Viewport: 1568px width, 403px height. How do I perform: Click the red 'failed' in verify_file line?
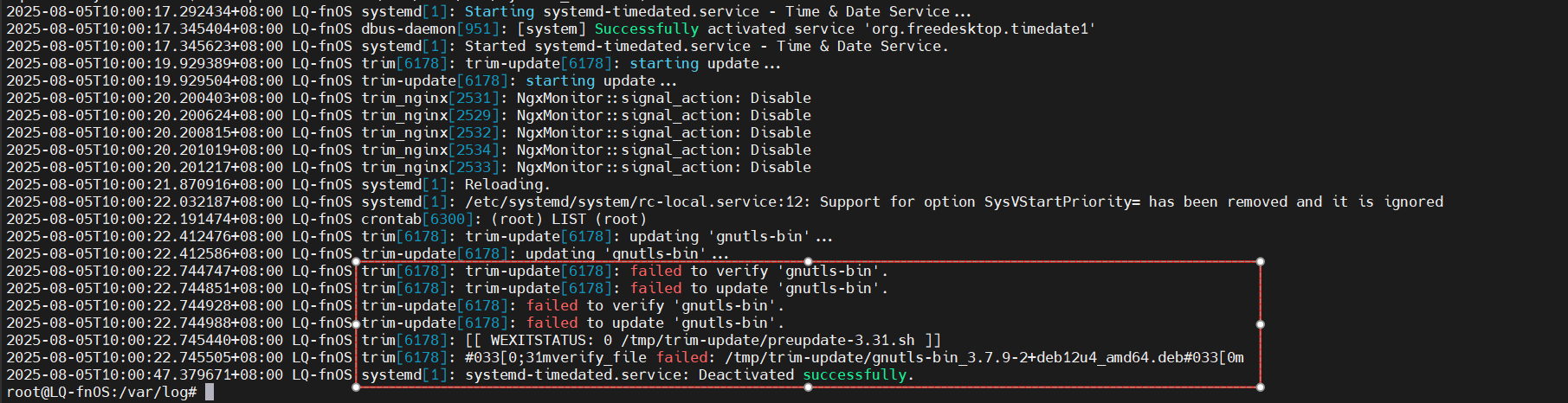pos(681,357)
